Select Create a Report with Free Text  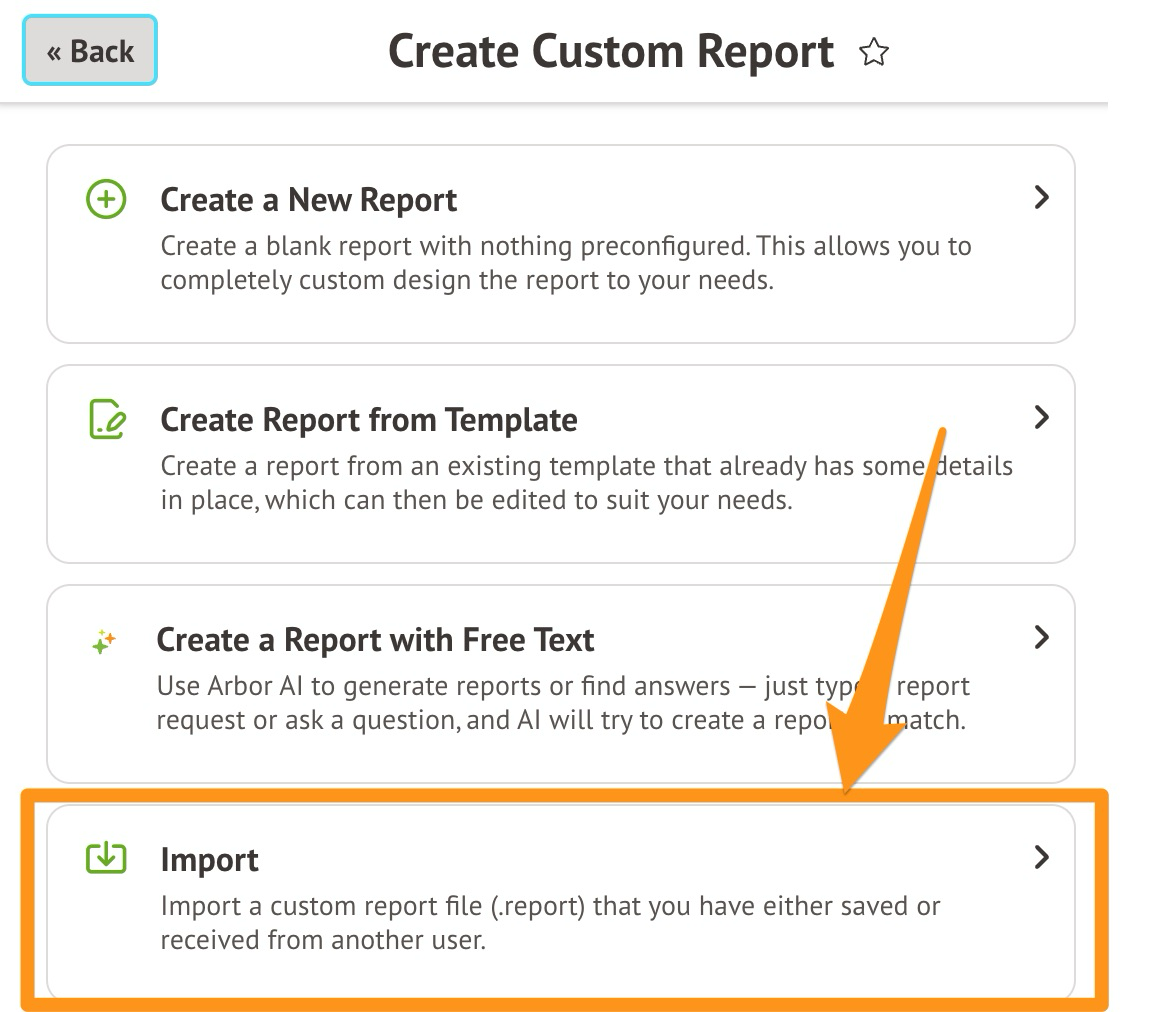coord(375,640)
